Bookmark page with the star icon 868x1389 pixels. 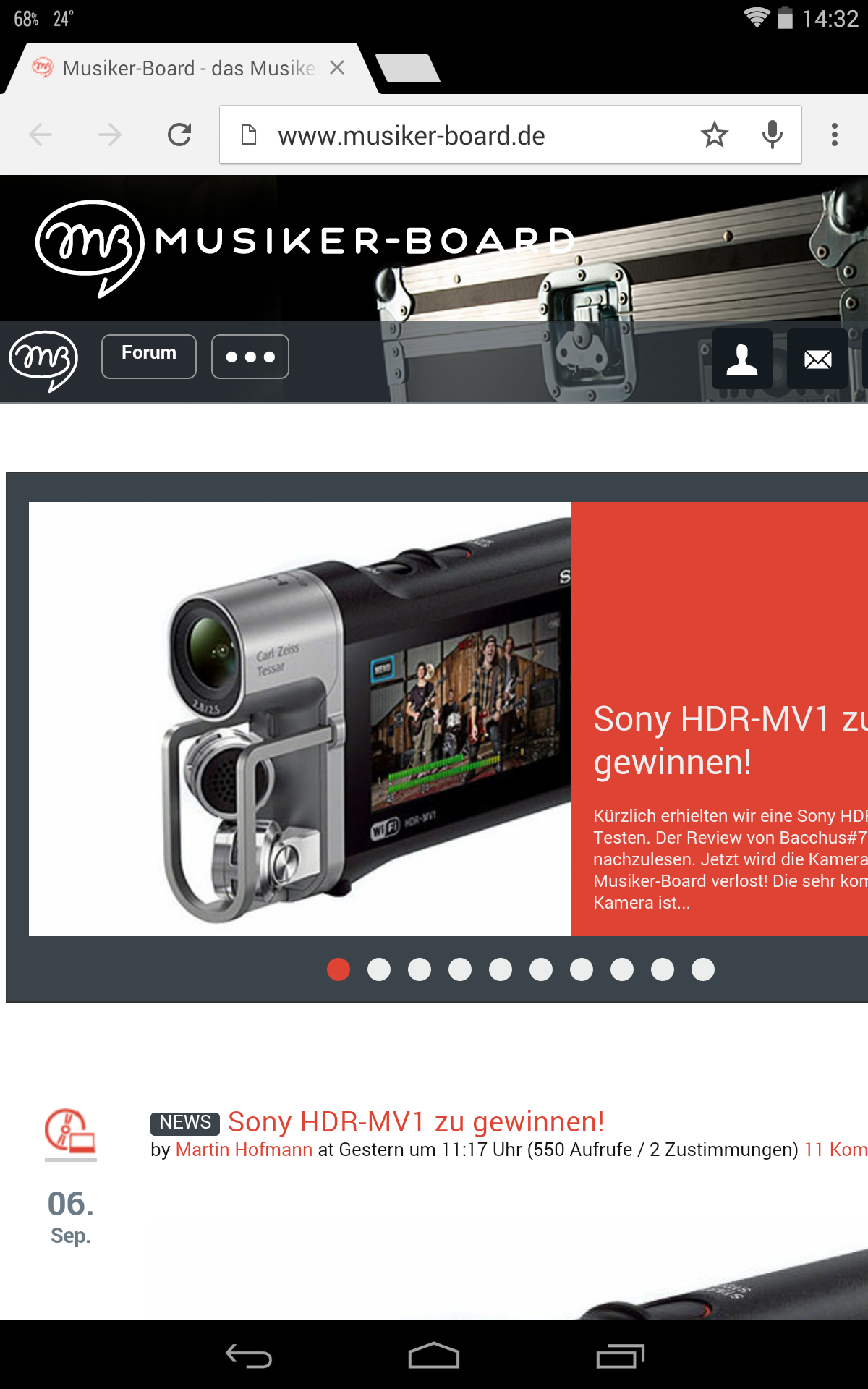click(714, 135)
